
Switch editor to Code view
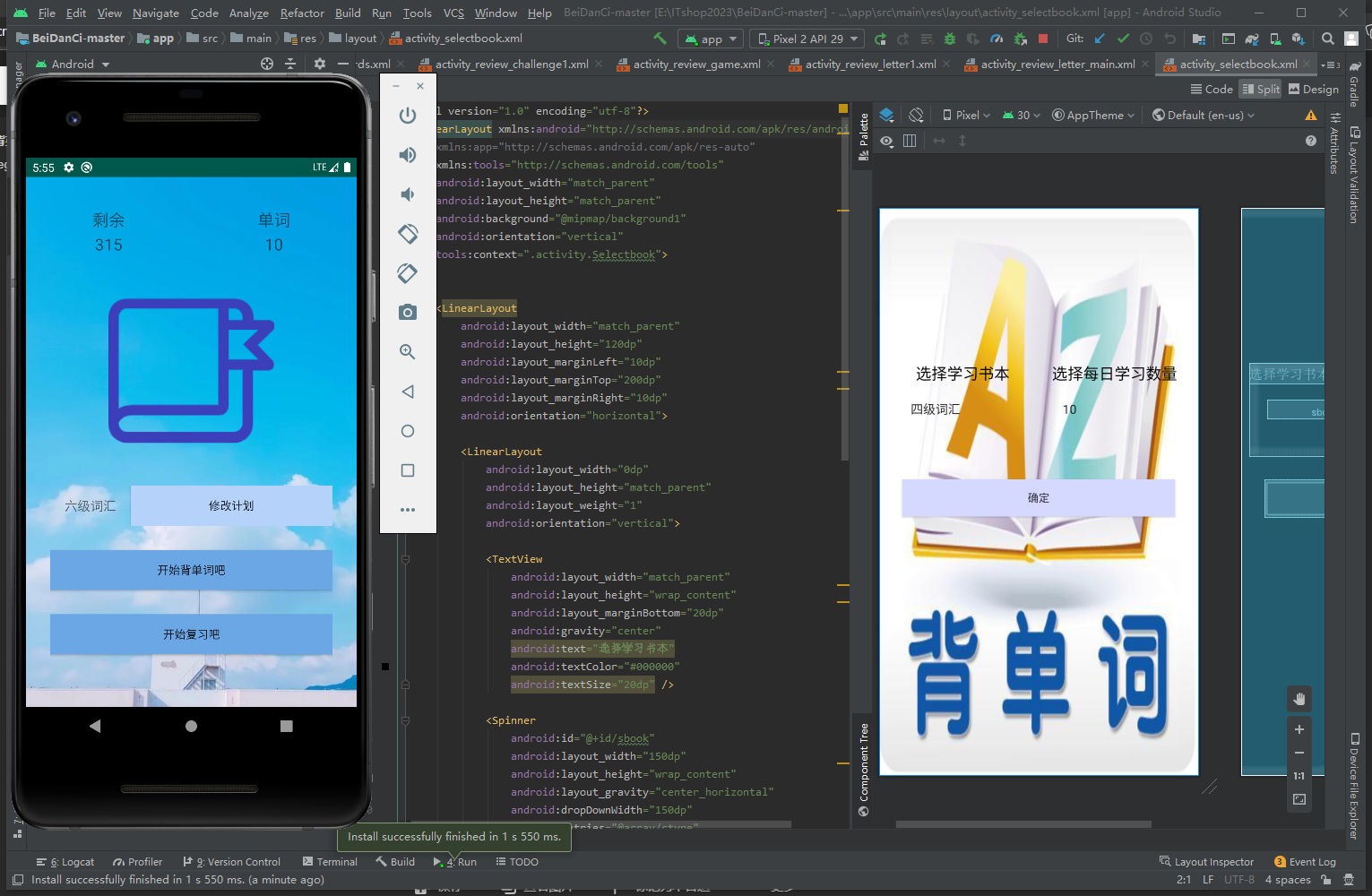(x=1212, y=89)
